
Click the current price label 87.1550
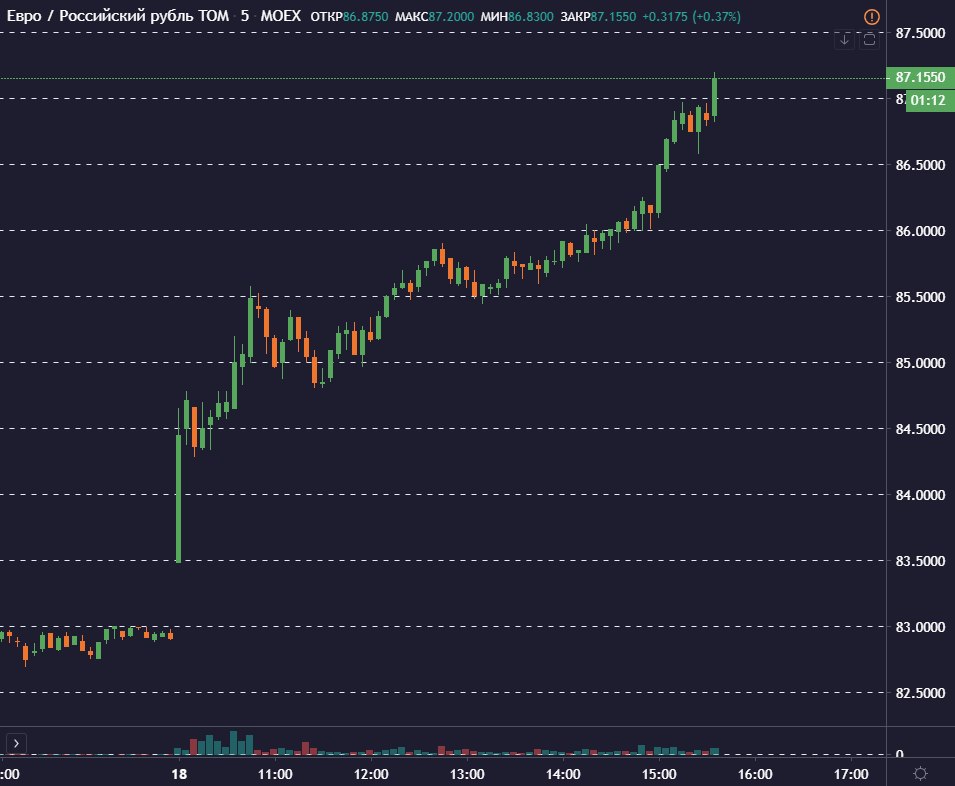tap(920, 77)
